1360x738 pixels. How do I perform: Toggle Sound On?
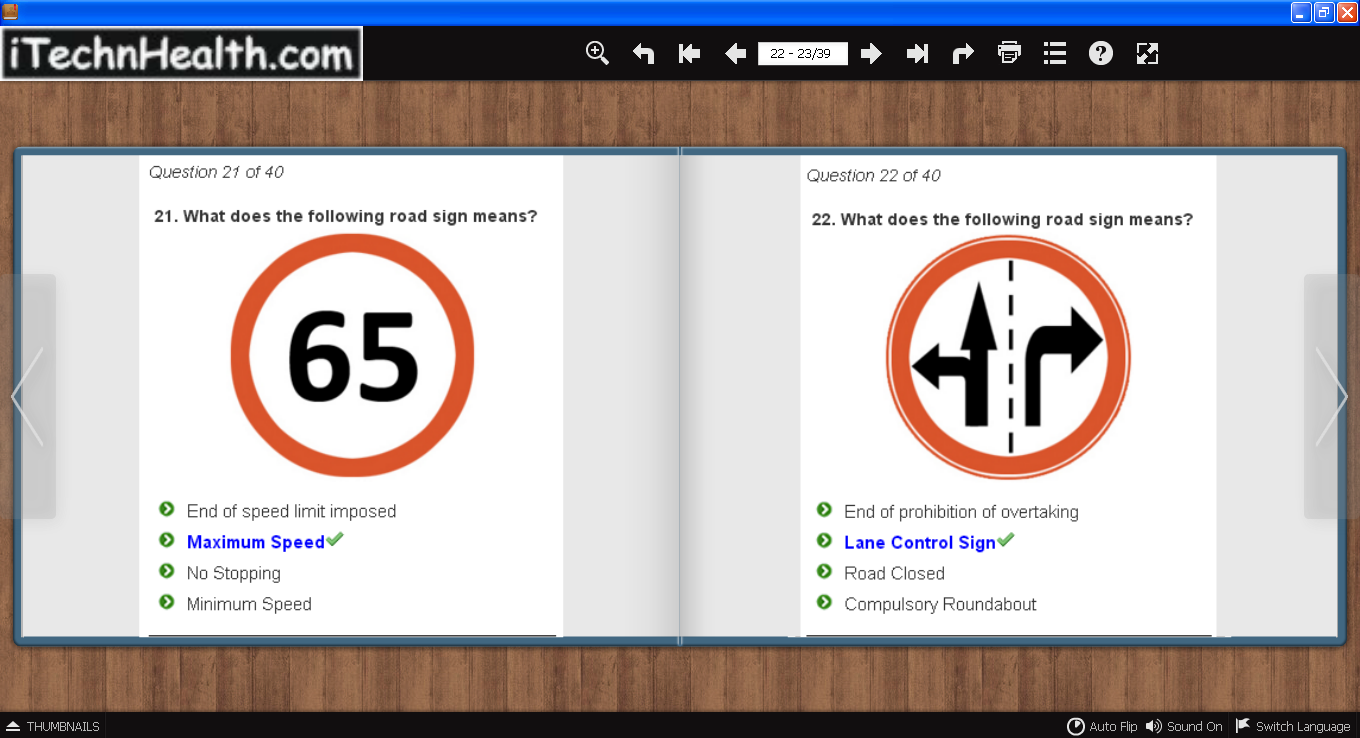pyautogui.click(x=1184, y=727)
